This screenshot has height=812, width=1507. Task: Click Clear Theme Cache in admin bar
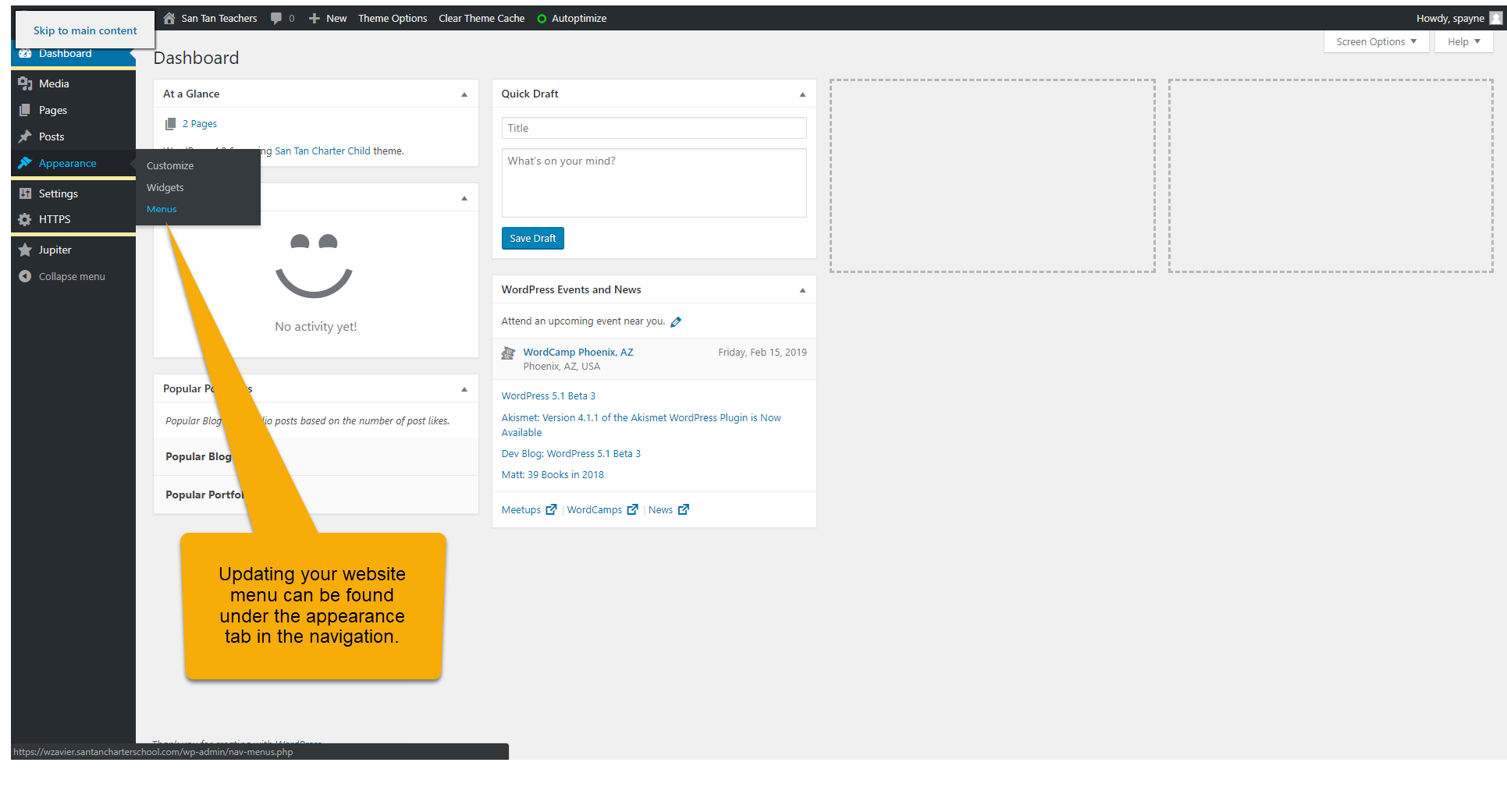[482, 18]
